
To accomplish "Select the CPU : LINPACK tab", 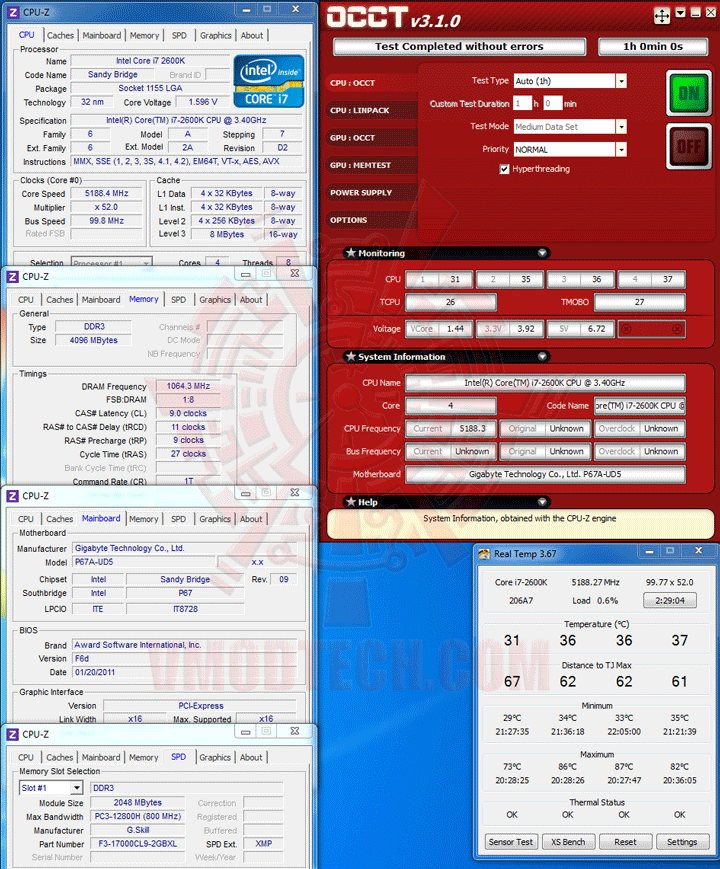I will (370, 110).
